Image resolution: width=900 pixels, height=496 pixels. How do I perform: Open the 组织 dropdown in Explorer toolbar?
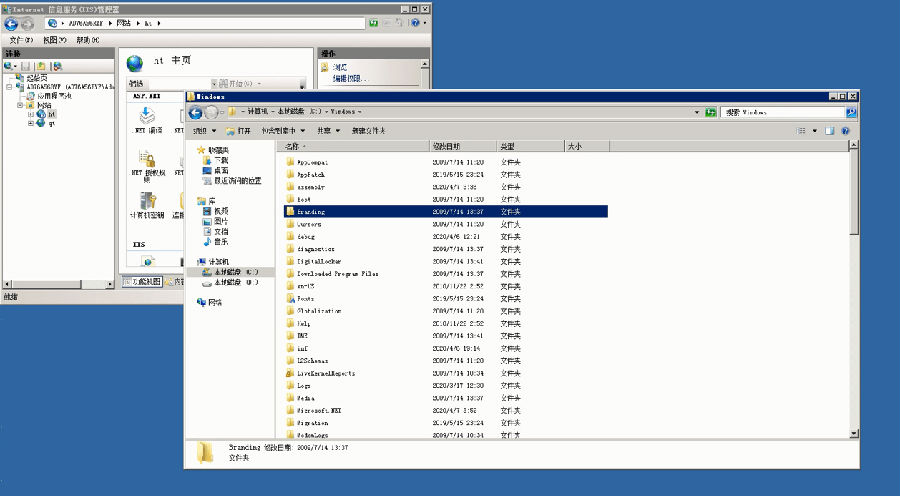pyautogui.click(x=203, y=130)
